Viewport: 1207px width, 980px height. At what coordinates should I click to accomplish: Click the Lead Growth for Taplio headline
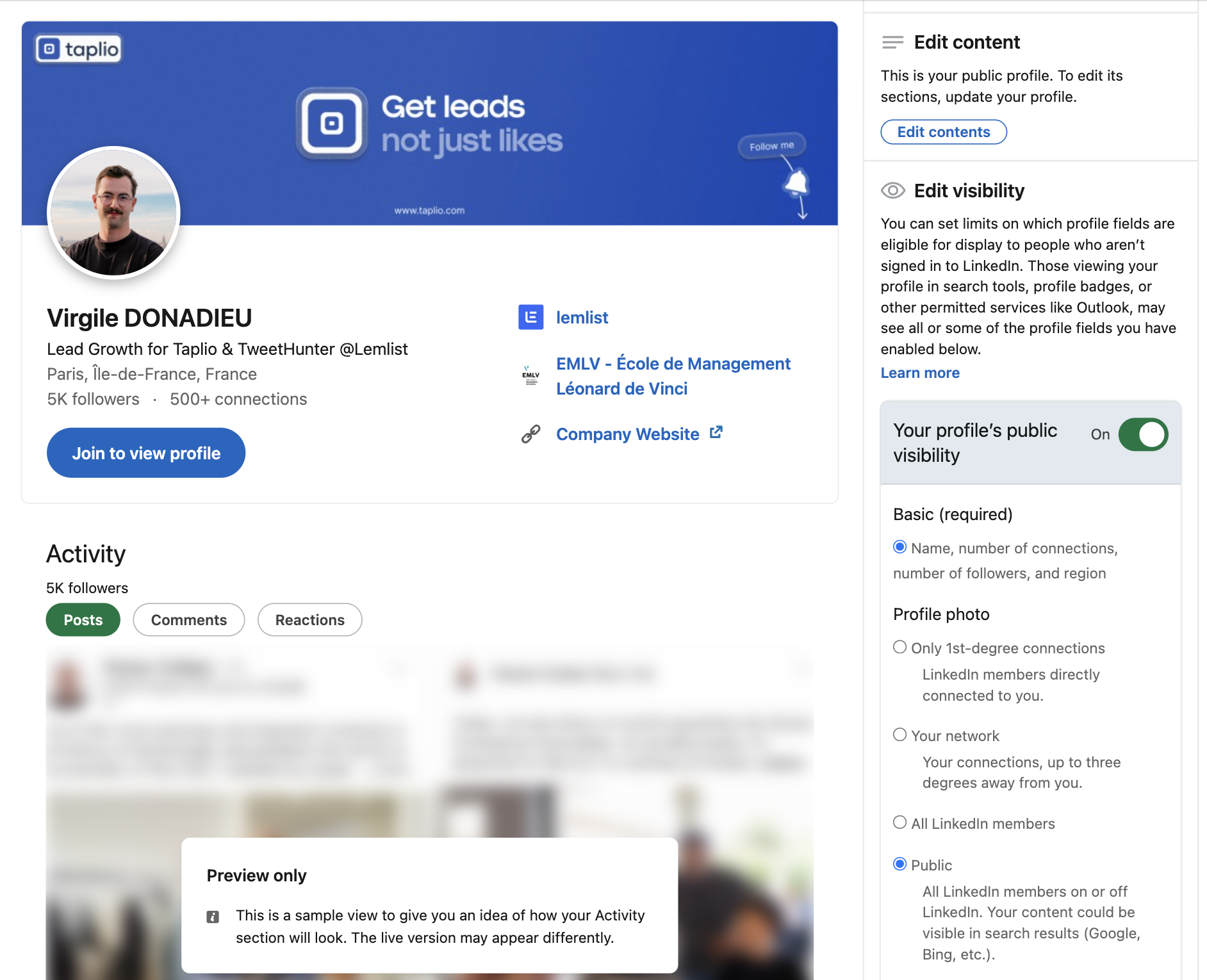[227, 349]
